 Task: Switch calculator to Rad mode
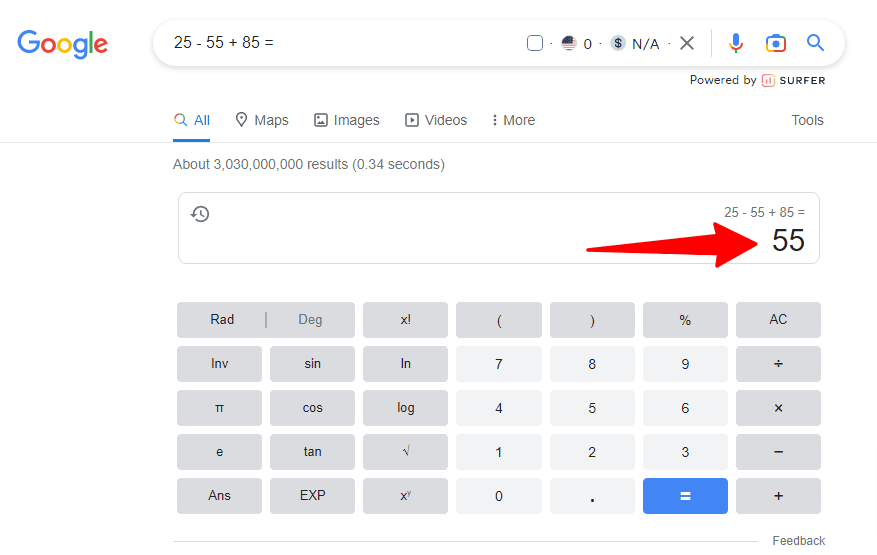click(221, 319)
